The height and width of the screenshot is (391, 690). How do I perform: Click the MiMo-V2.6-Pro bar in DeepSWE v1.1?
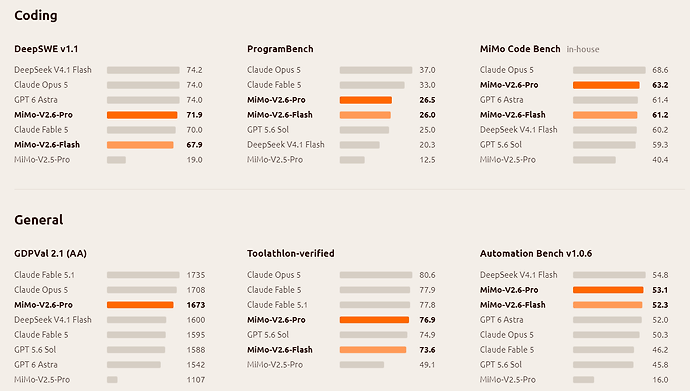(142, 115)
